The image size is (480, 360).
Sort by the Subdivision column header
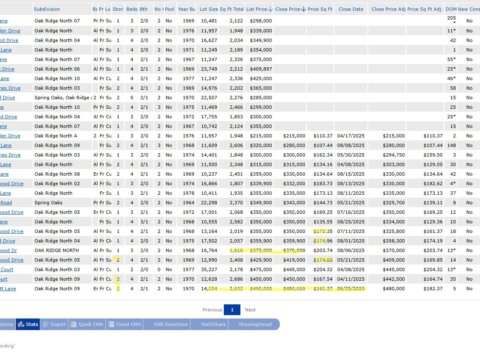(x=47, y=9)
